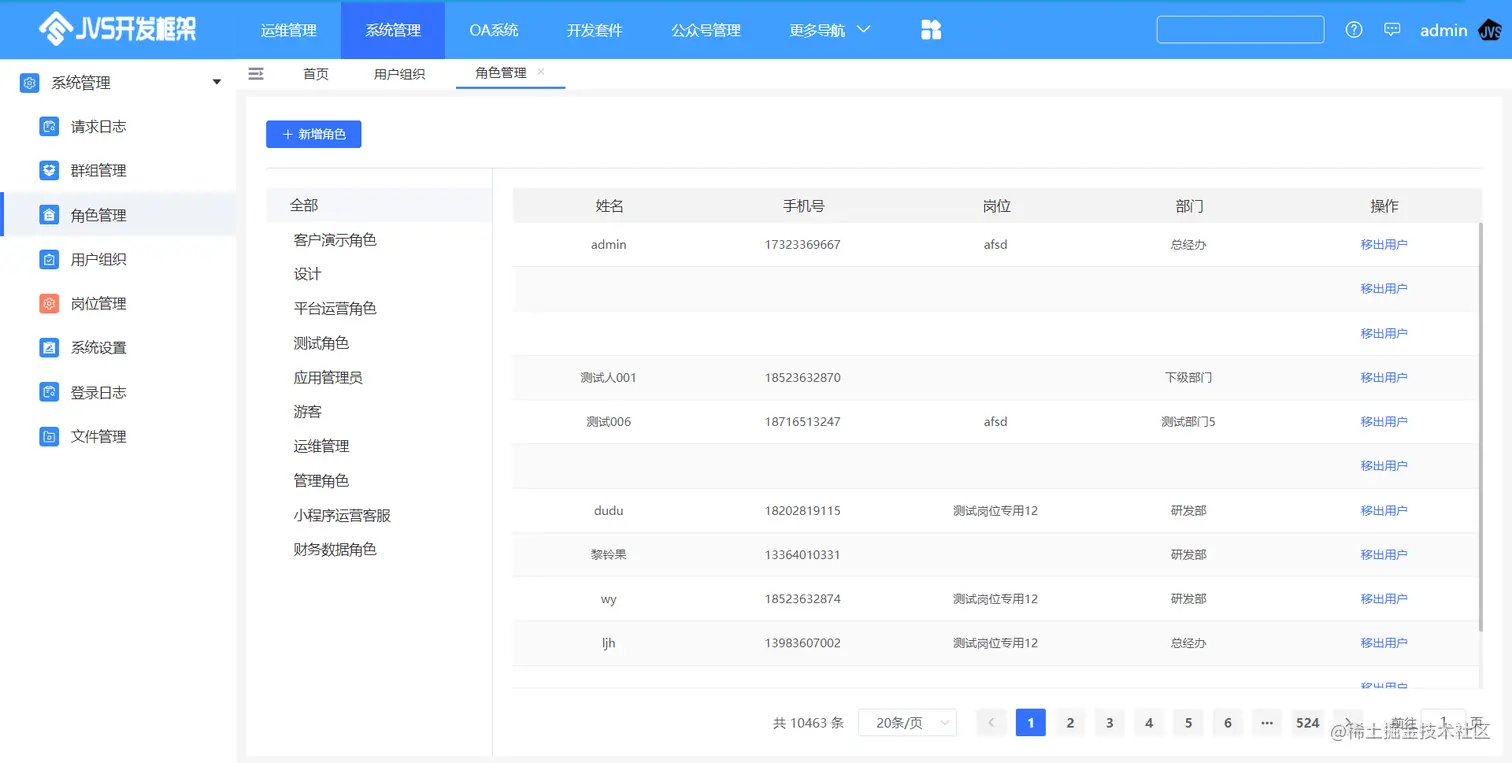This screenshot has height=763, width=1512.
Task: Open the messages chat icon
Action: (1392, 30)
